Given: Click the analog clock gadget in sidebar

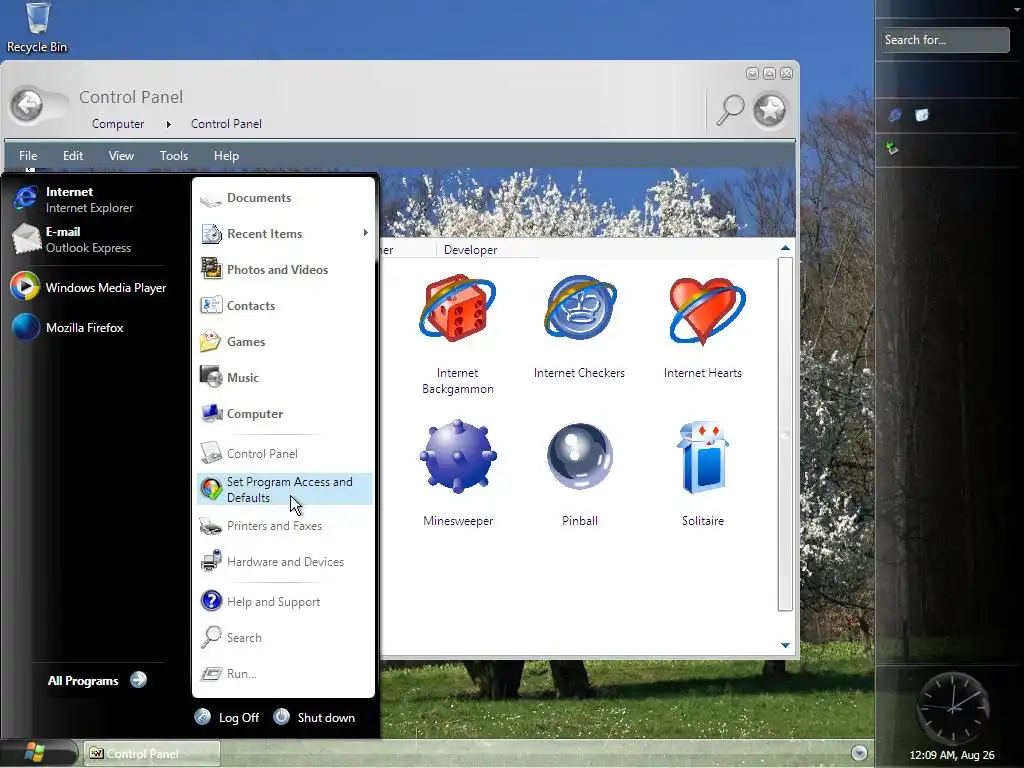Looking at the screenshot, I should click(x=952, y=707).
